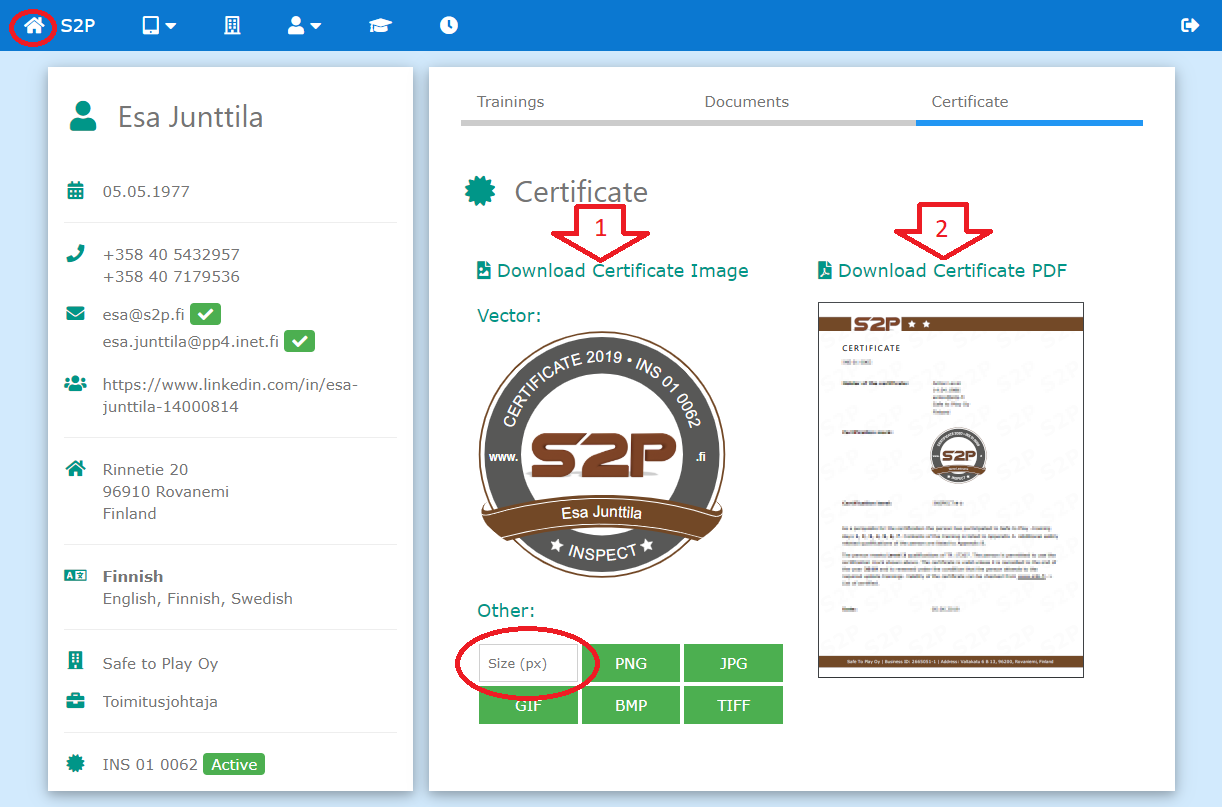Download certificate as PNG
Screen dimensions: 1222x807
coord(631,663)
